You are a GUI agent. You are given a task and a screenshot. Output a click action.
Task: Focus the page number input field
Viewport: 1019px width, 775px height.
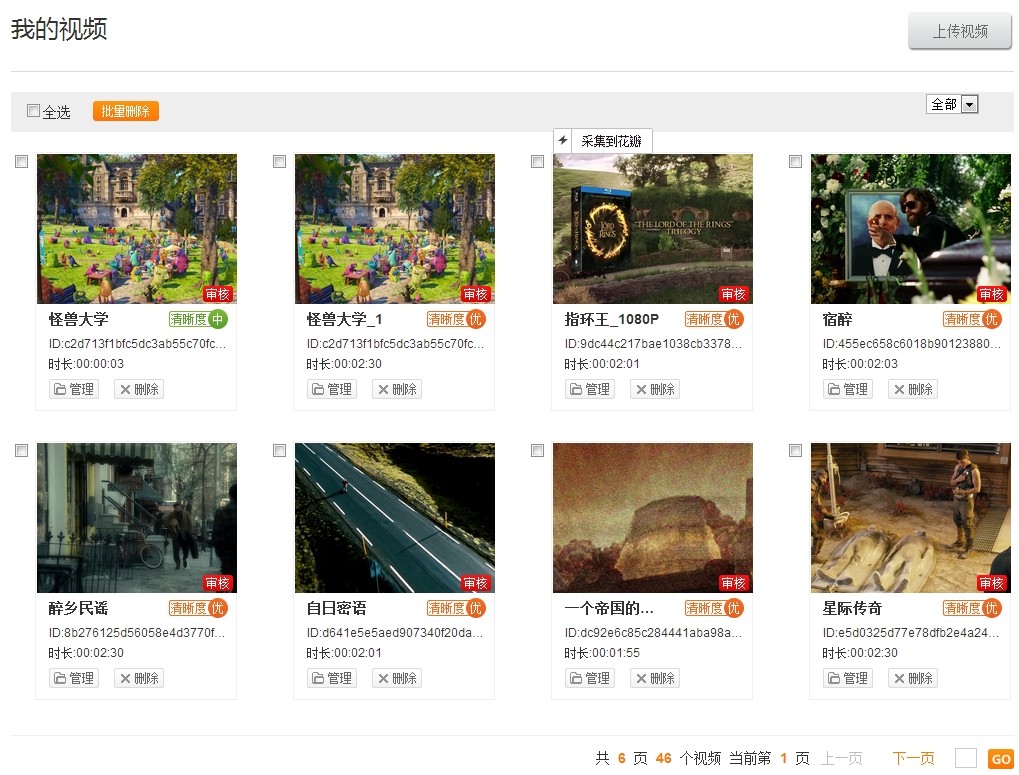click(x=966, y=758)
